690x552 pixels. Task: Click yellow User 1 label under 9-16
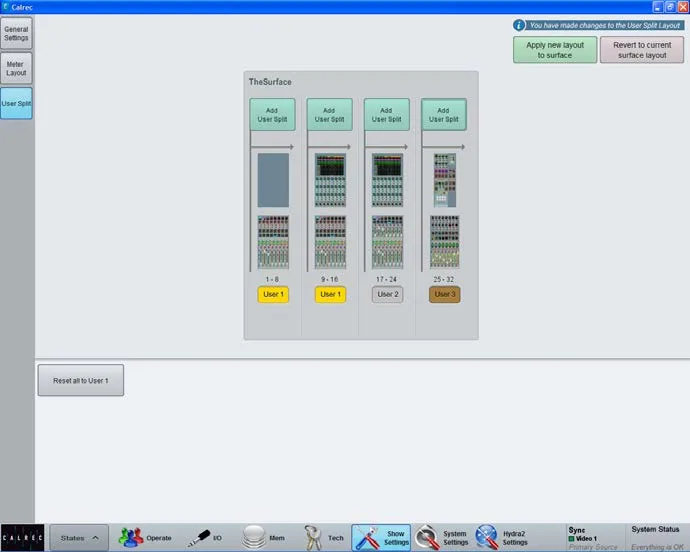[330, 294]
